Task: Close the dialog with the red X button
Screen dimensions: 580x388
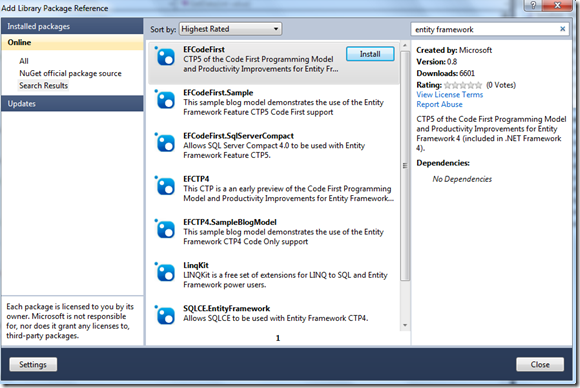Action: [x=557, y=5]
